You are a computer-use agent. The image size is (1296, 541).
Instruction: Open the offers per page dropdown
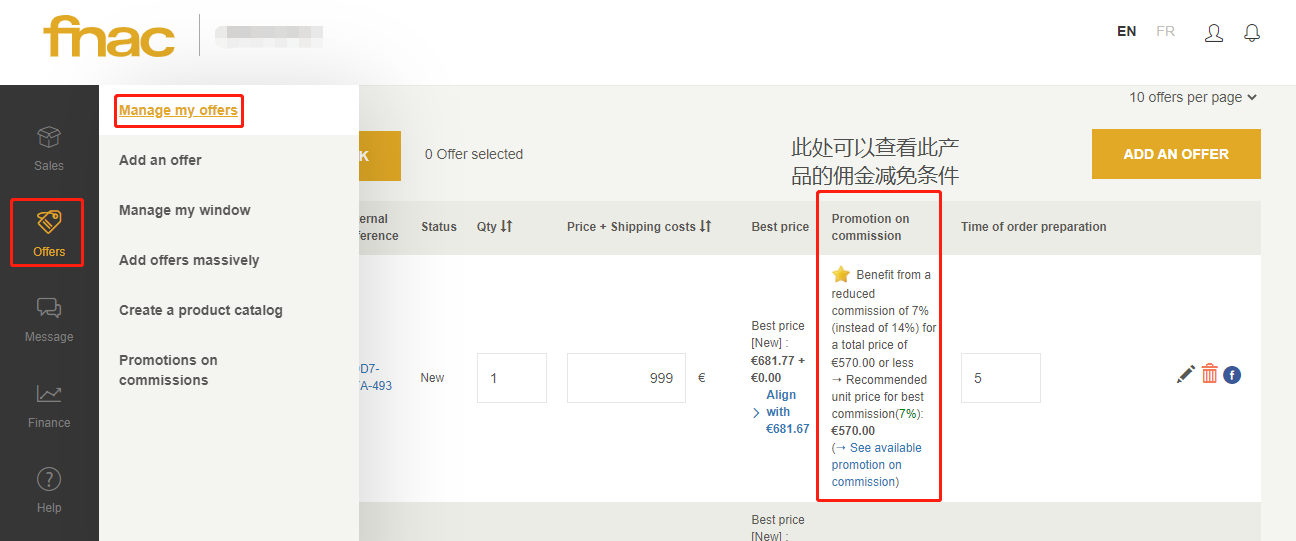click(1193, 97)
